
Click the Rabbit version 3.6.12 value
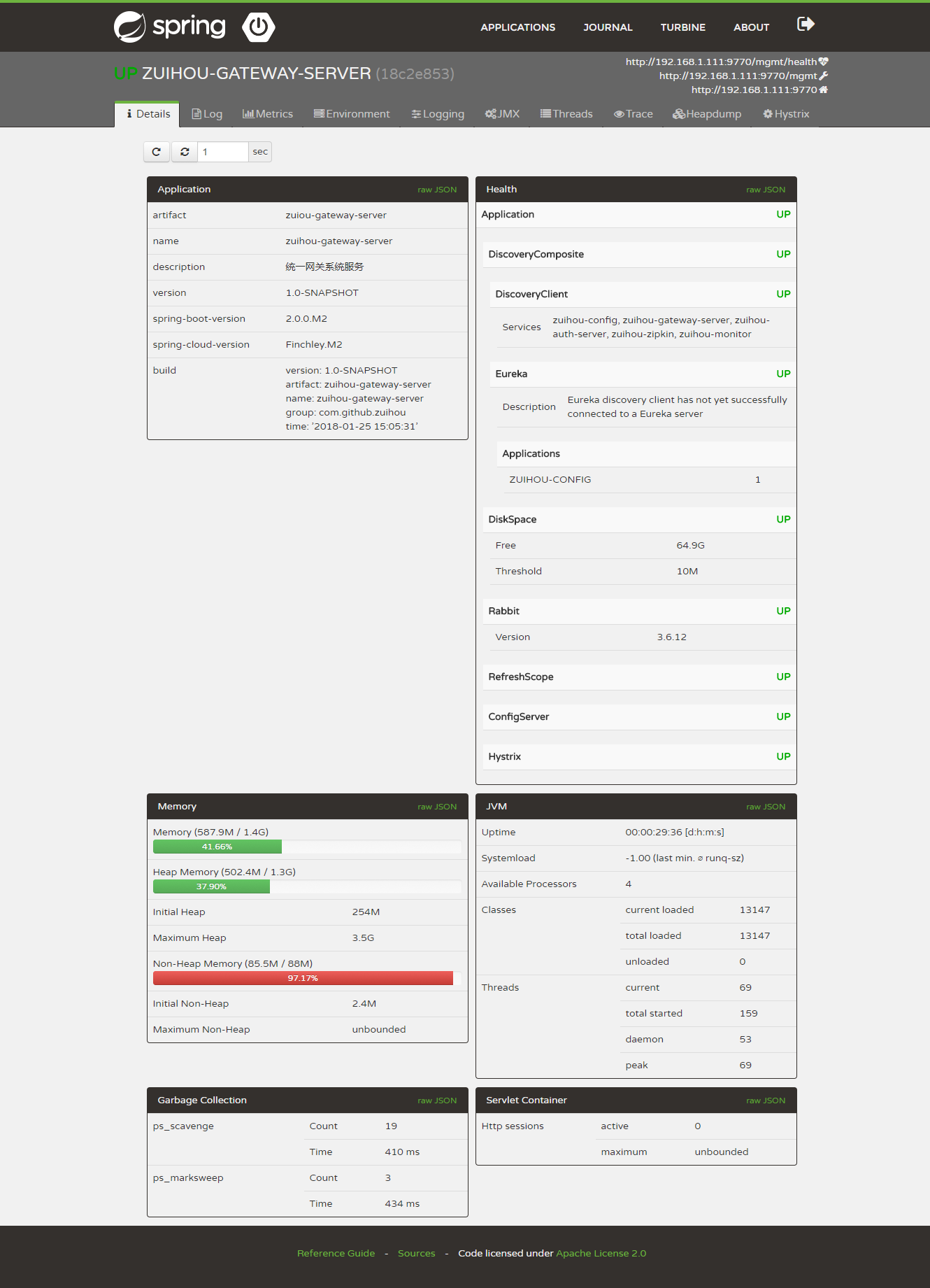pos(672,637)
